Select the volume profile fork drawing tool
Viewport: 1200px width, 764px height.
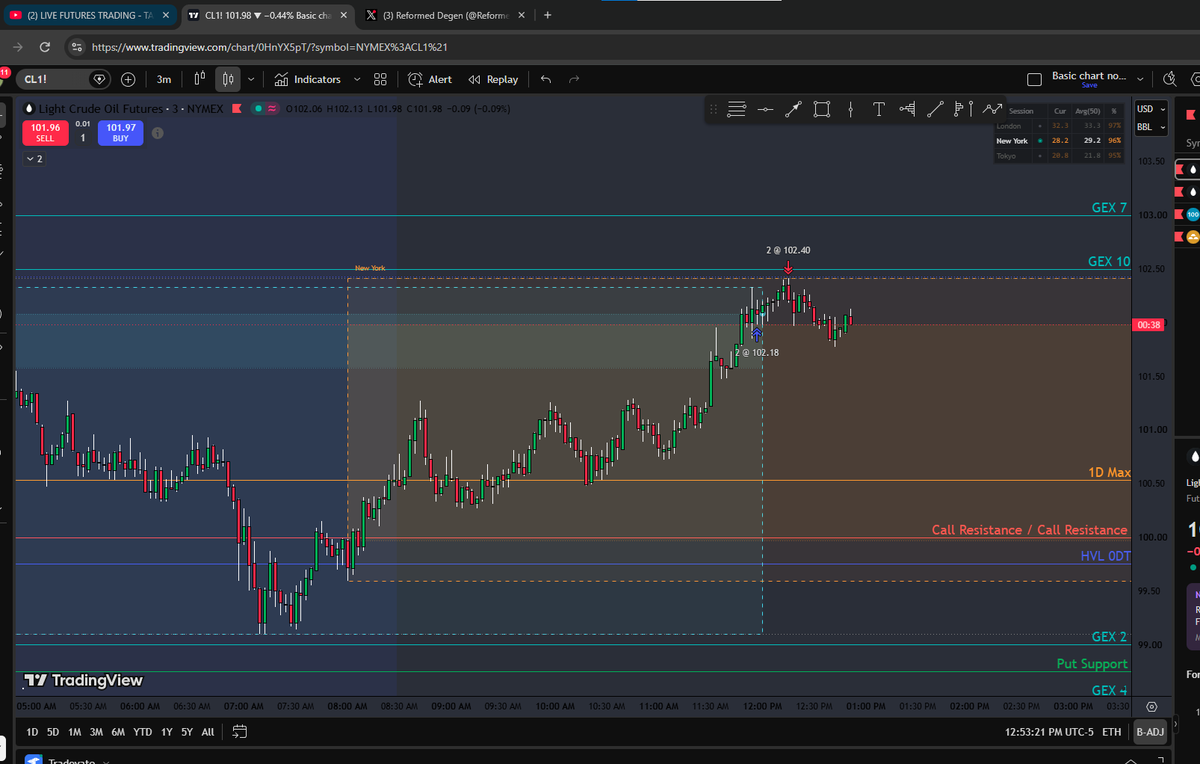pos(907,109)
